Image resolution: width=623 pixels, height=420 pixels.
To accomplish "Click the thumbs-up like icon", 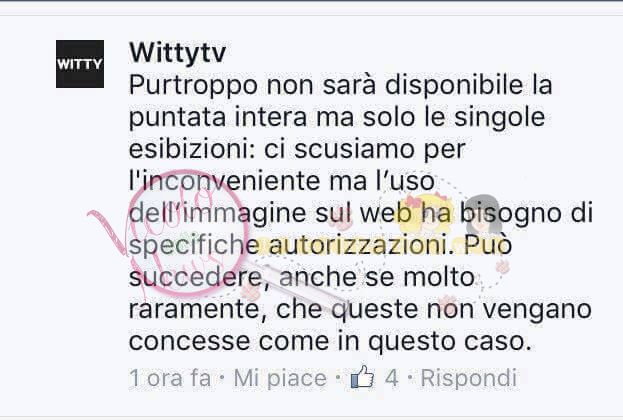I will pos(362,376).
